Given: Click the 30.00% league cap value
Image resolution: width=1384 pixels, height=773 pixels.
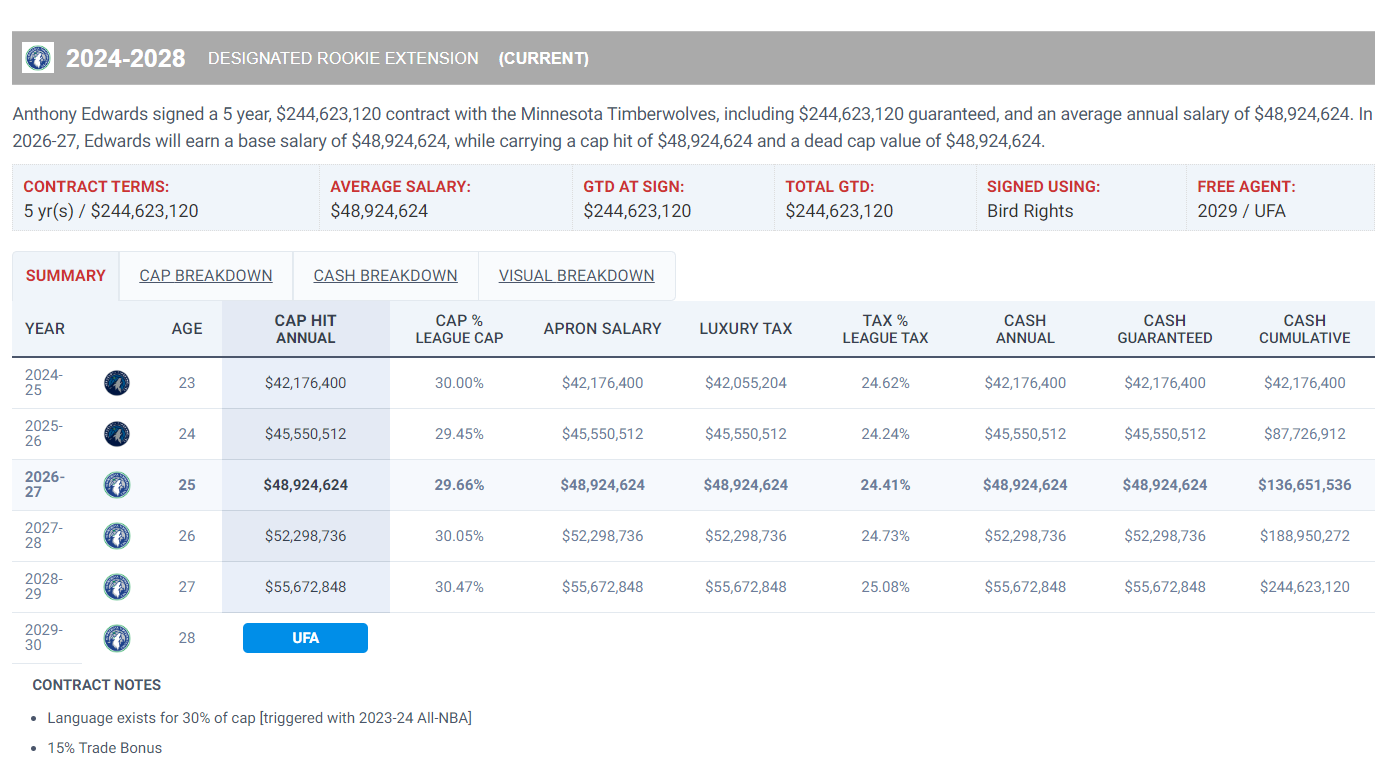Looking at the screenshot, I should (x=459, y=383).
